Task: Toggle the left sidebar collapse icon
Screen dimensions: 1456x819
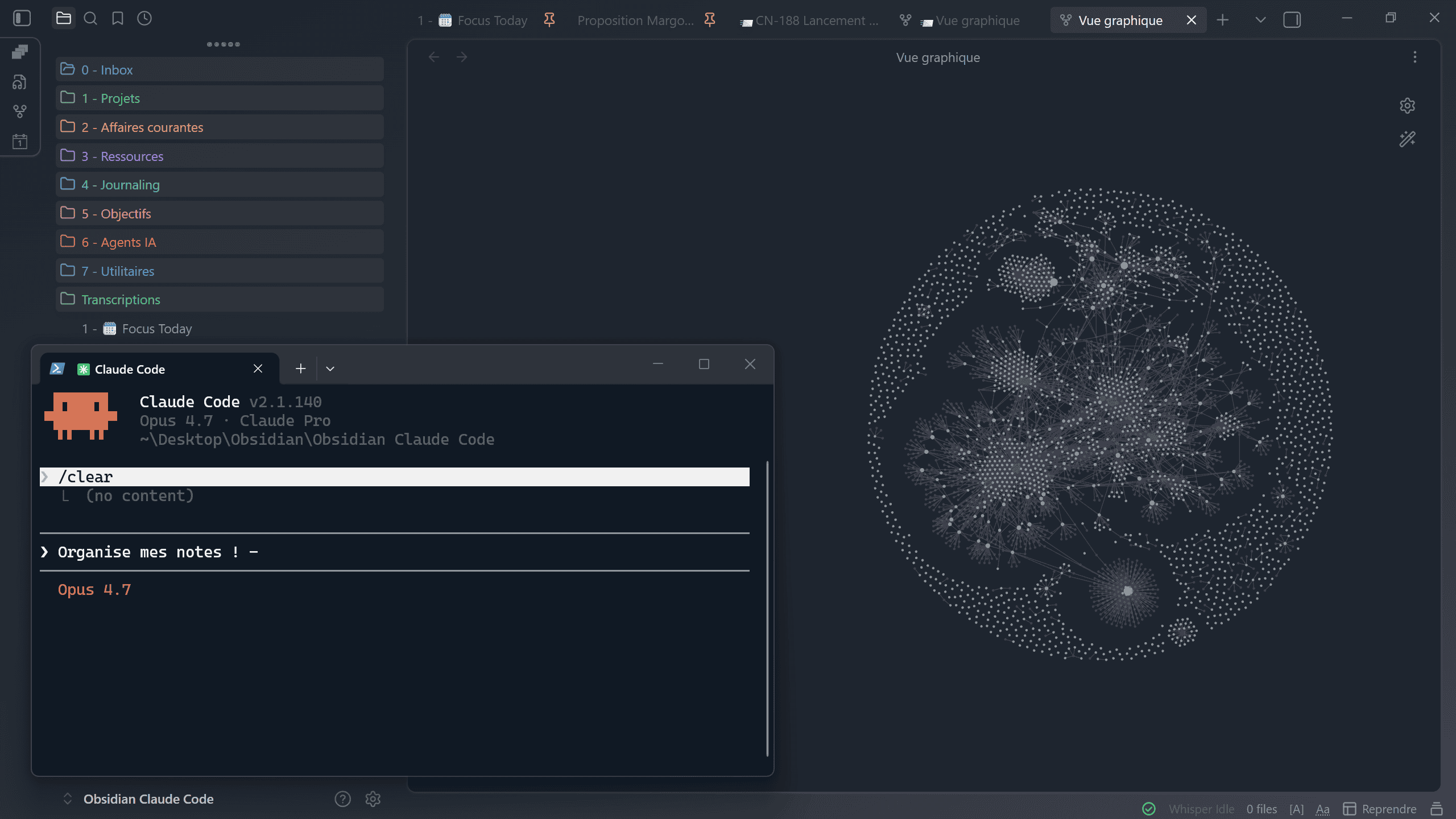Action: tap(22, 18)
